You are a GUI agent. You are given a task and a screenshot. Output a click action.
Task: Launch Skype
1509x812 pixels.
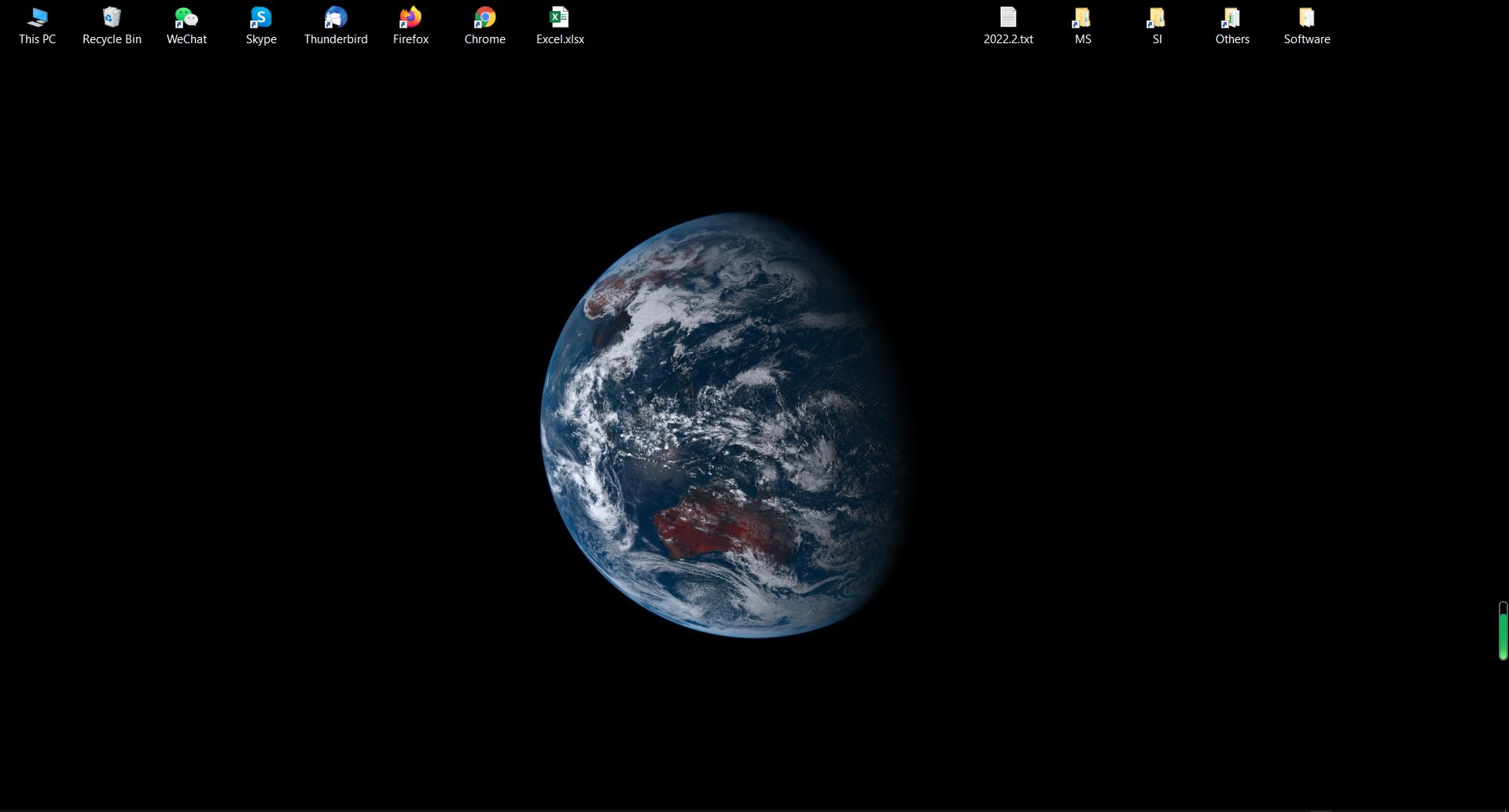click(260, 17)
